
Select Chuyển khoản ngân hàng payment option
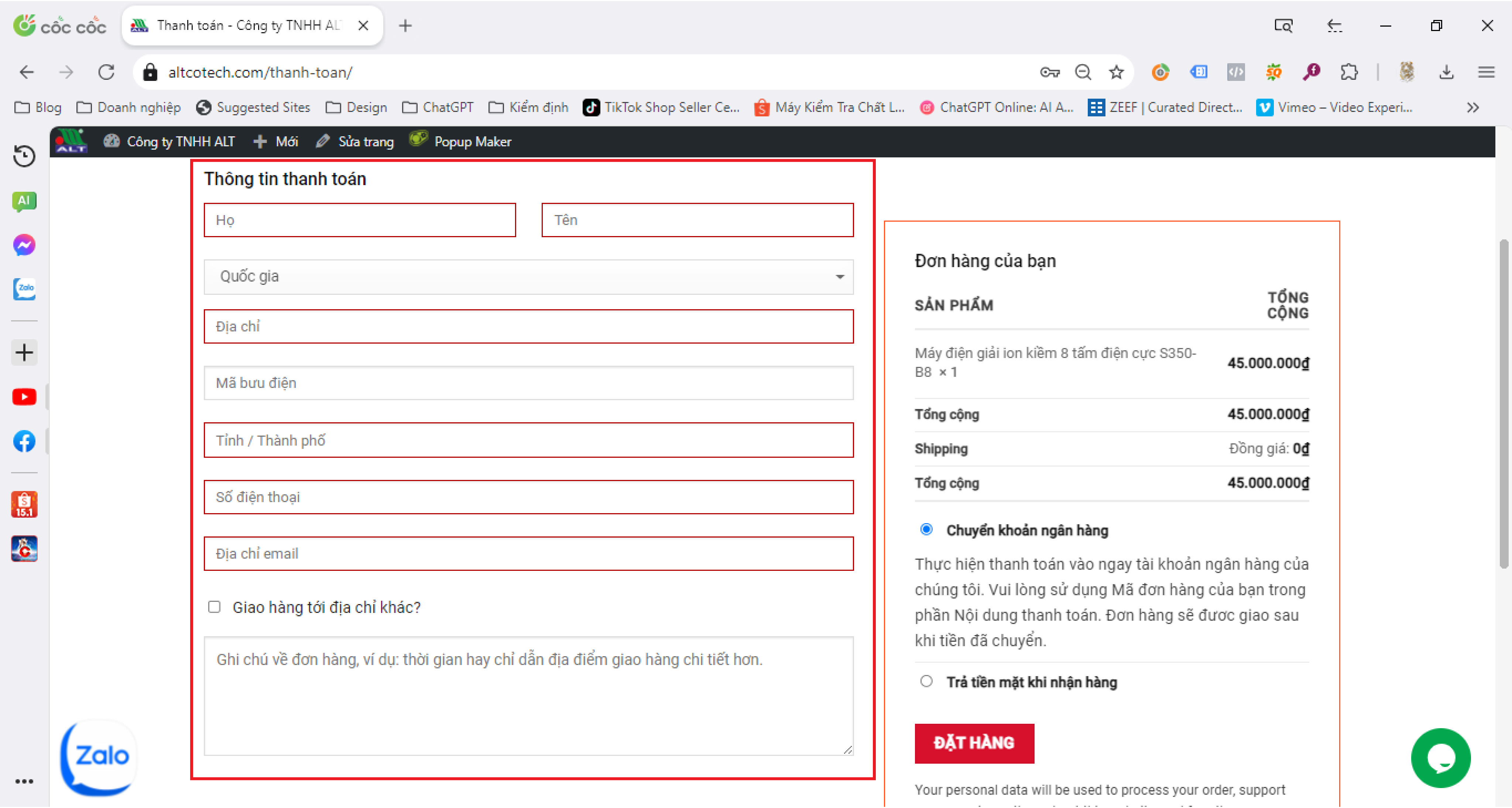[926, 530]
